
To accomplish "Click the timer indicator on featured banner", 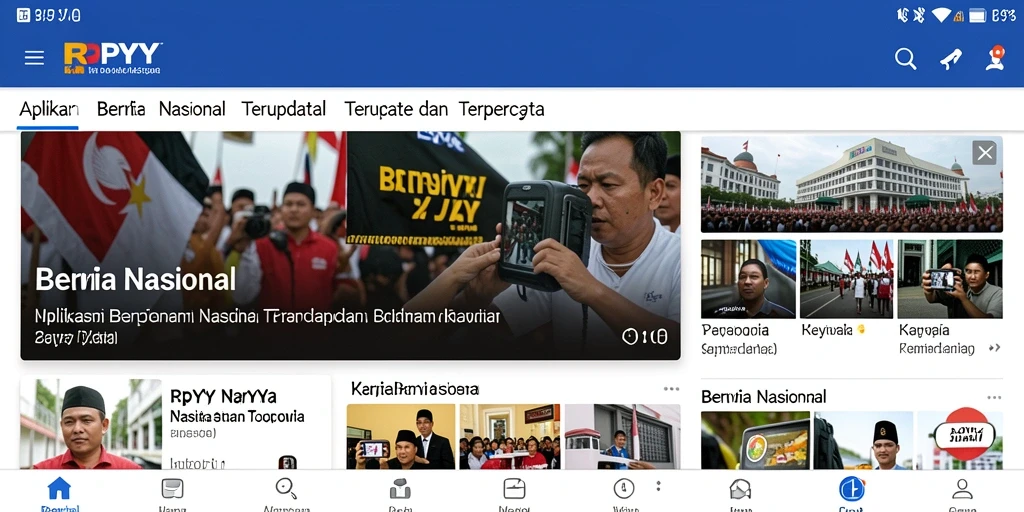I will (x=645, y=336).
